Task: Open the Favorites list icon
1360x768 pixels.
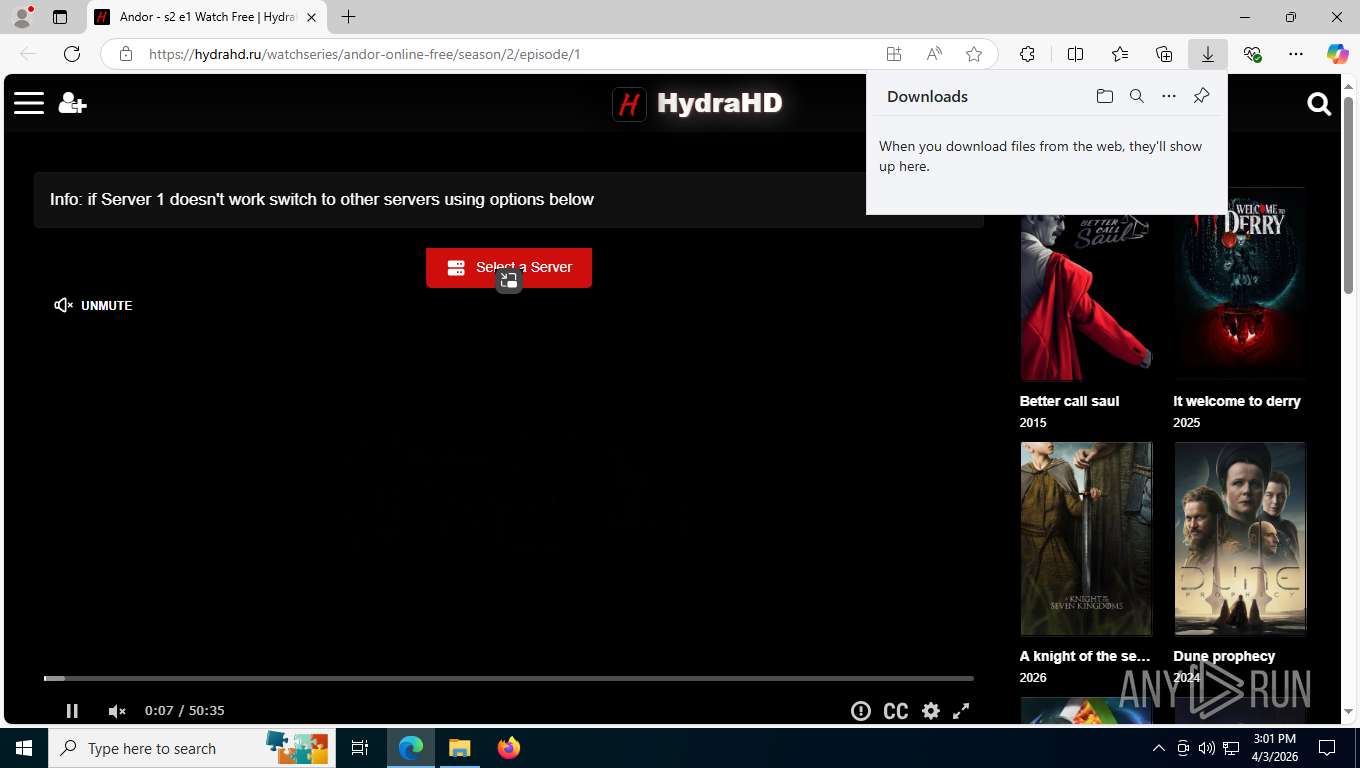Action: [x=1120, y=54]
